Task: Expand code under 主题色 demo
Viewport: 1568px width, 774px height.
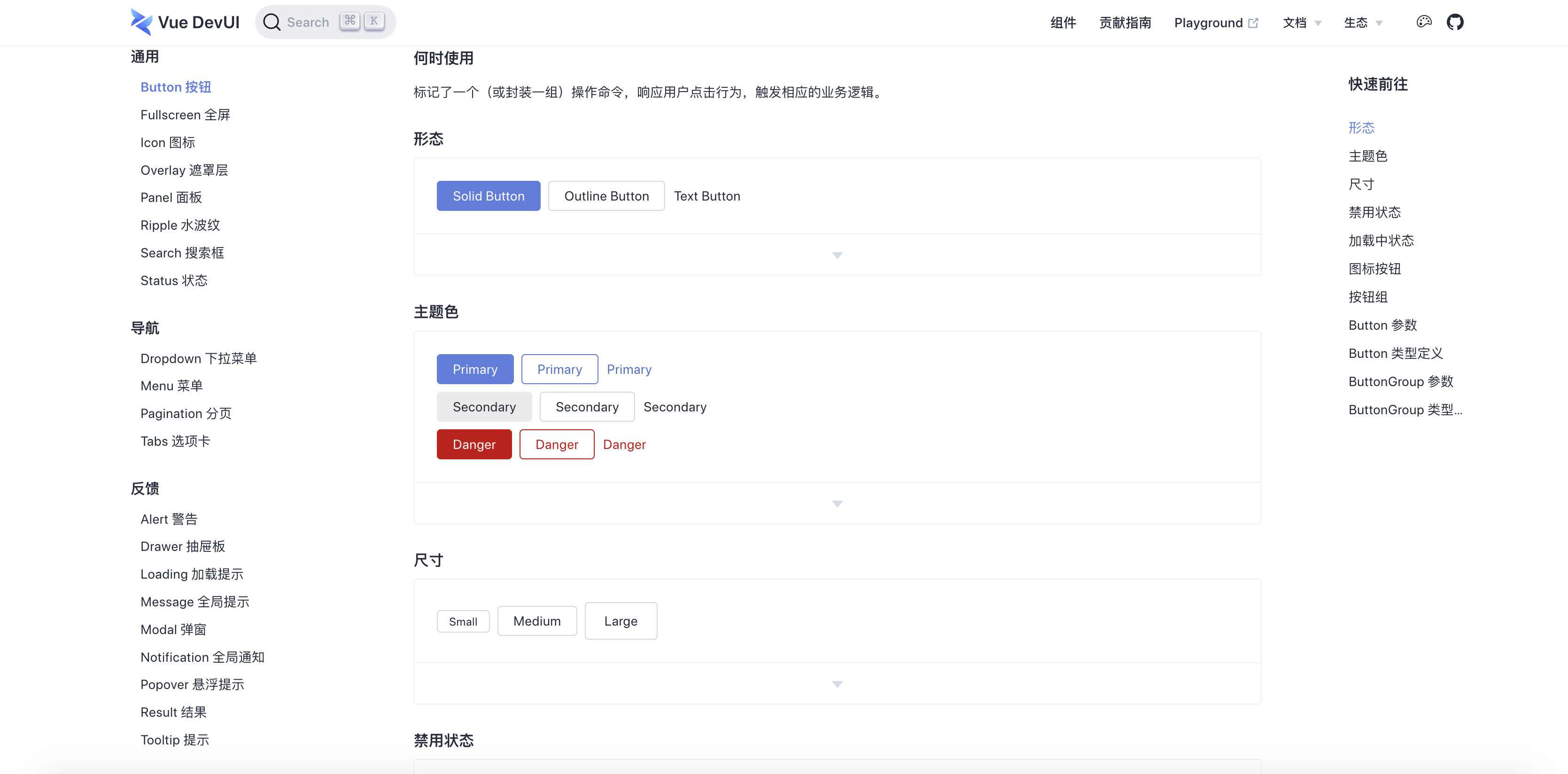Action: click(x=837, y=503)
